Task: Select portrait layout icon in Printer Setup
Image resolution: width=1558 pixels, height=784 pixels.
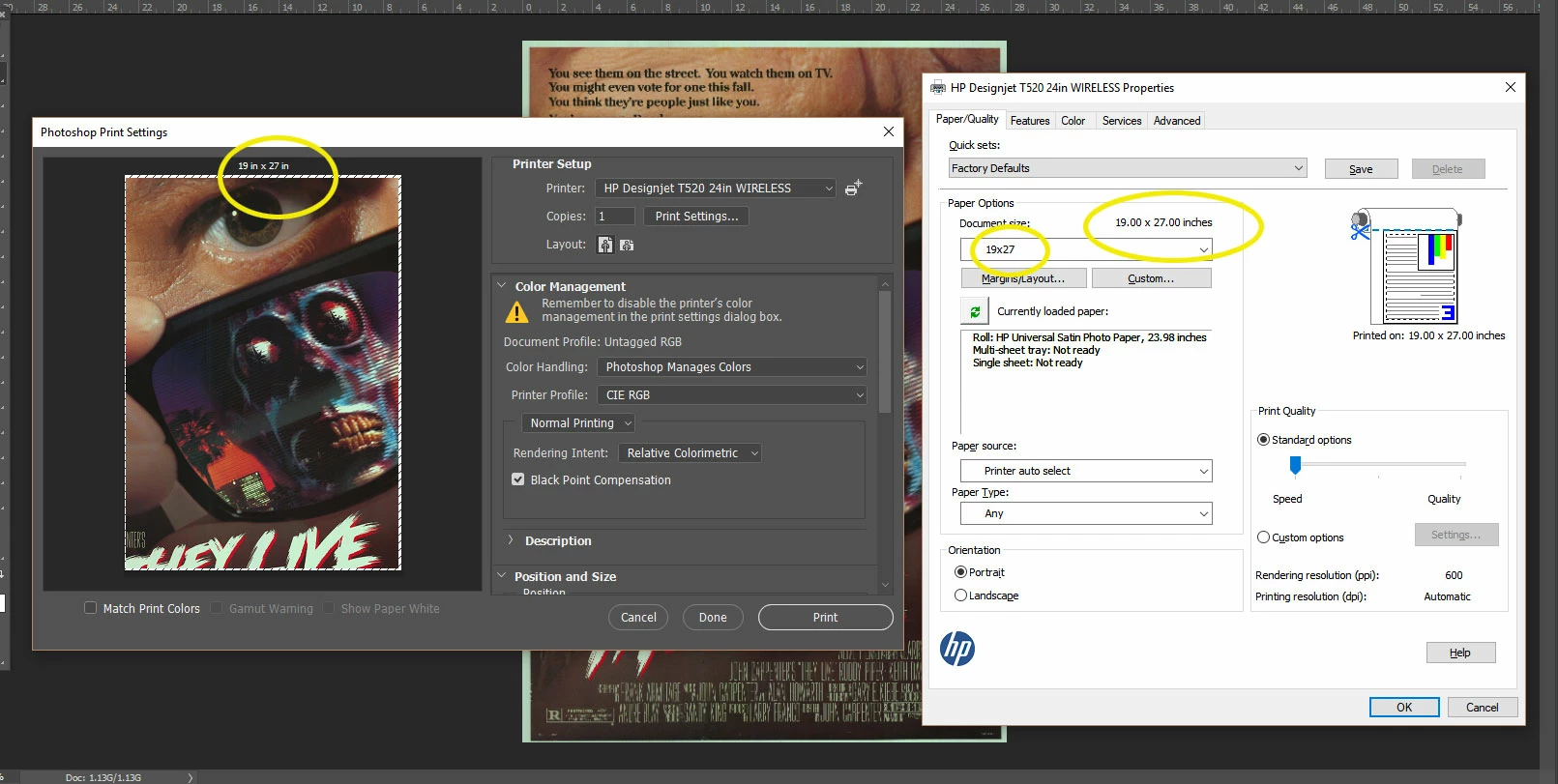Action: tap(605, 245)
